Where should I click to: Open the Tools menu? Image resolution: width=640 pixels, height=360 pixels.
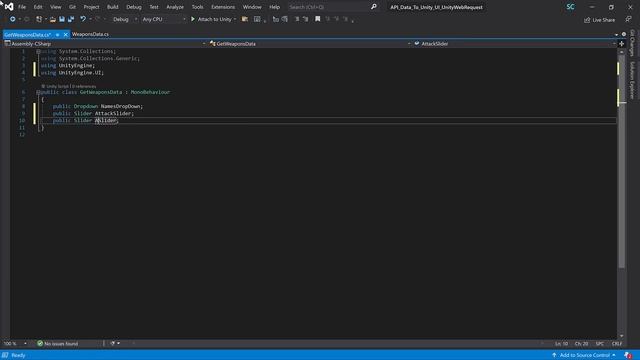pos(198,7)
